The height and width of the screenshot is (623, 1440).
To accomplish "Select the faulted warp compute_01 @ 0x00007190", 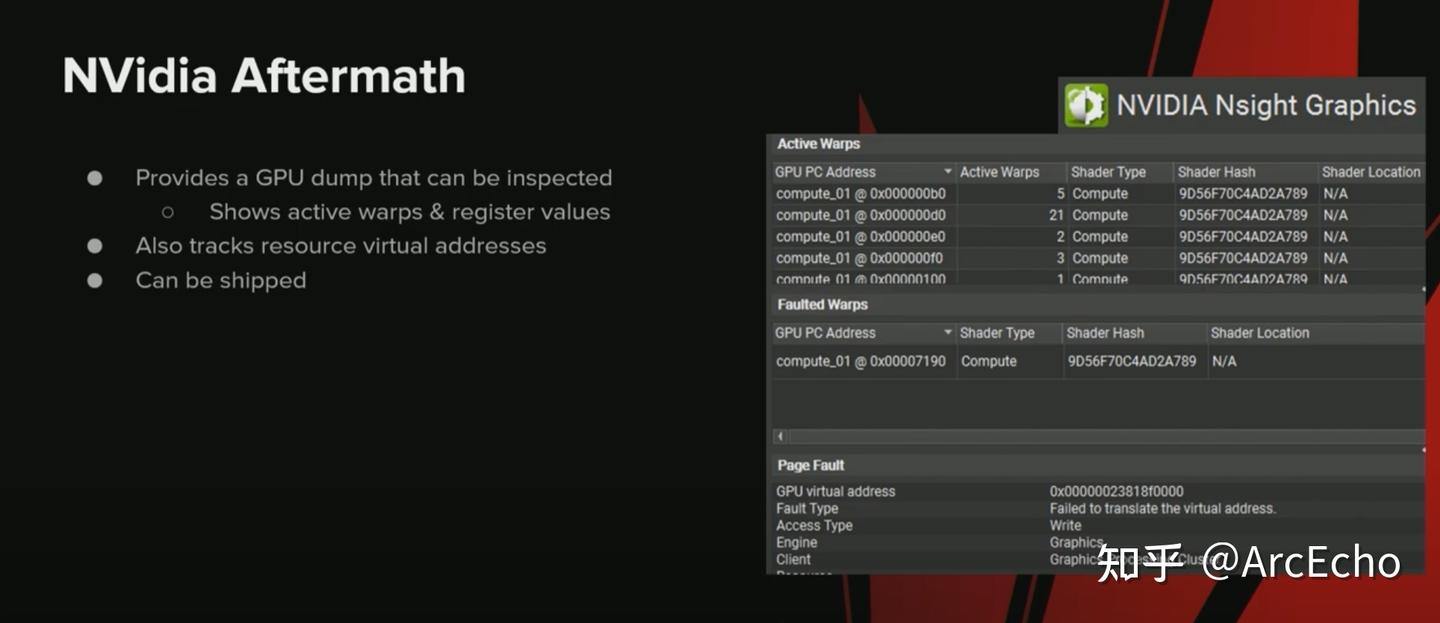I will click(x=861, y=361).
